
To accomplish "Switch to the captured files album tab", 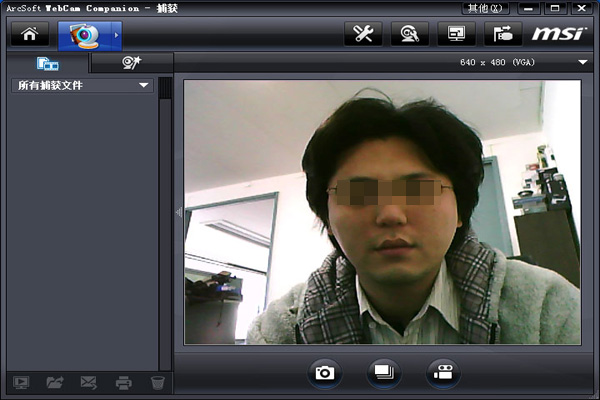I will point(48,63).
